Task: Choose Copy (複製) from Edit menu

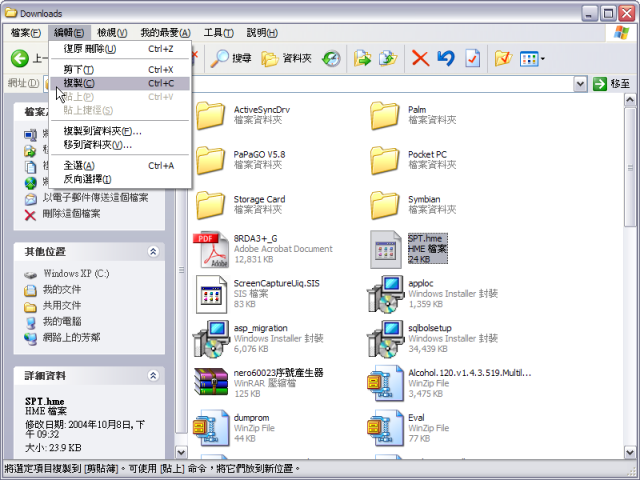Action: click(x=120, y=83)
